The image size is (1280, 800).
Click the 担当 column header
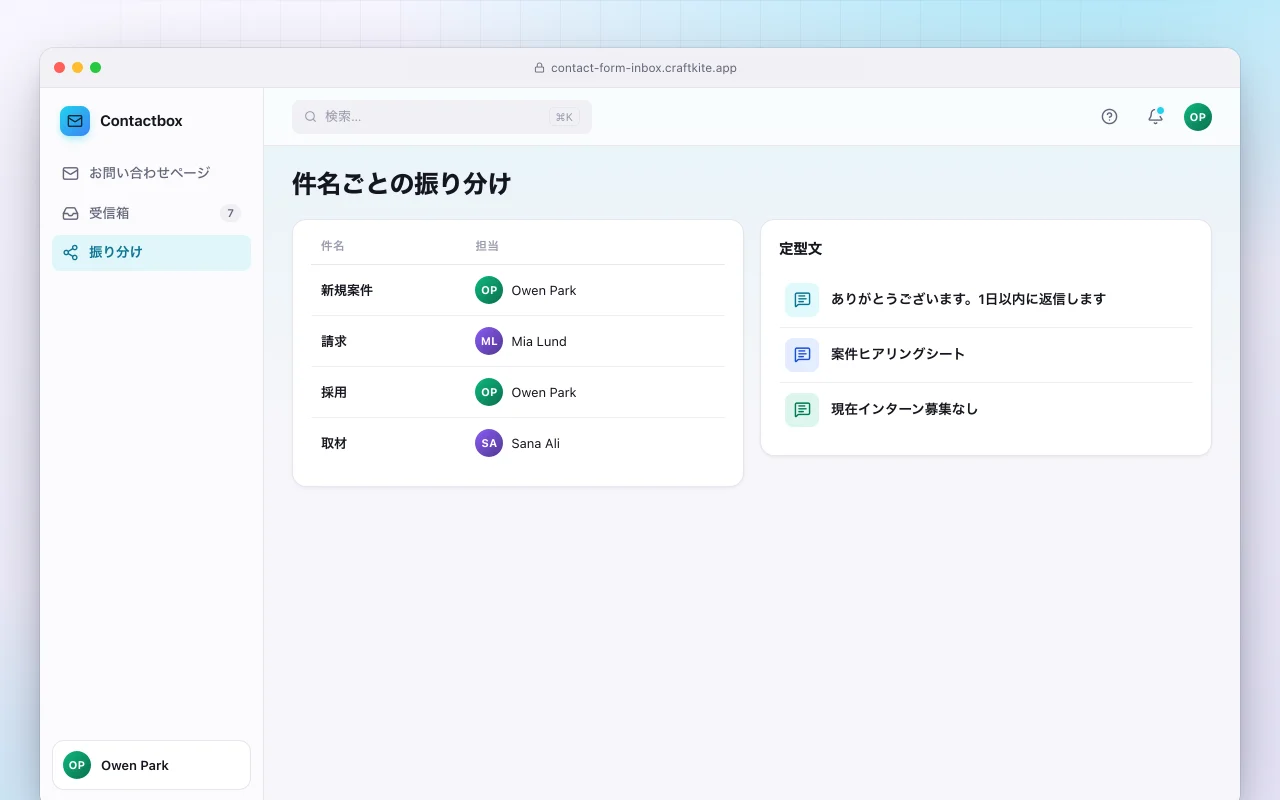click(x=487, y=246)
